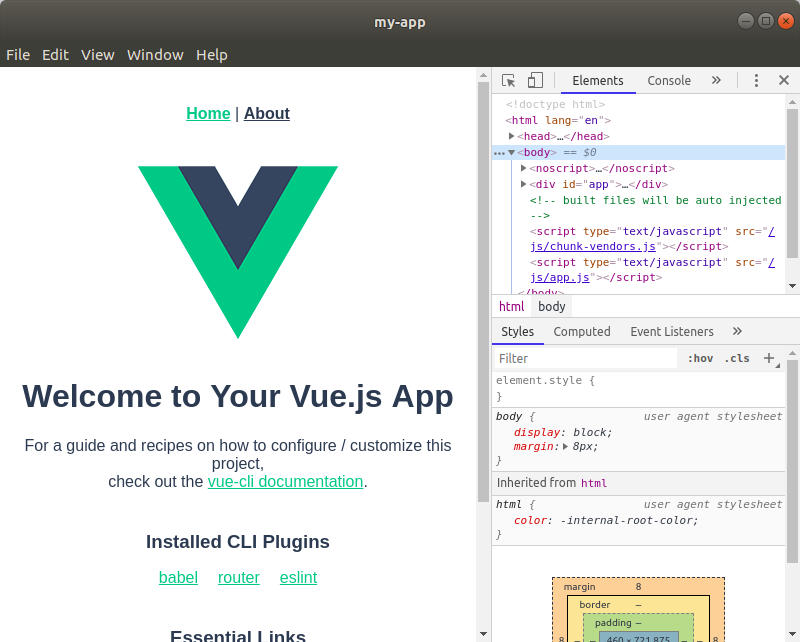800x642 pixels.
Task: Select the Computed tab
Action: tap(582, 332)
